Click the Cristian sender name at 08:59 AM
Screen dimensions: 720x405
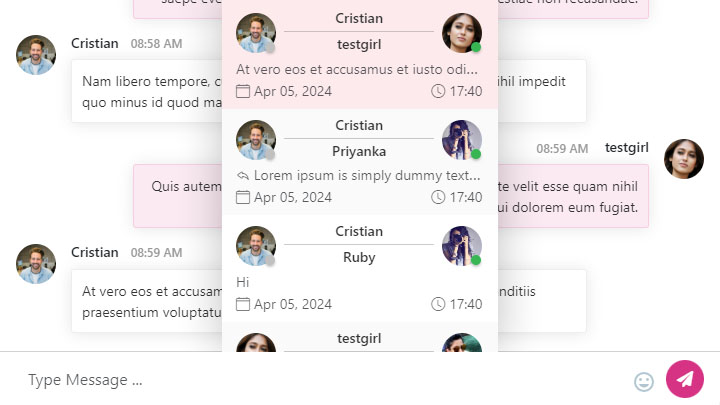coord(95,252)
